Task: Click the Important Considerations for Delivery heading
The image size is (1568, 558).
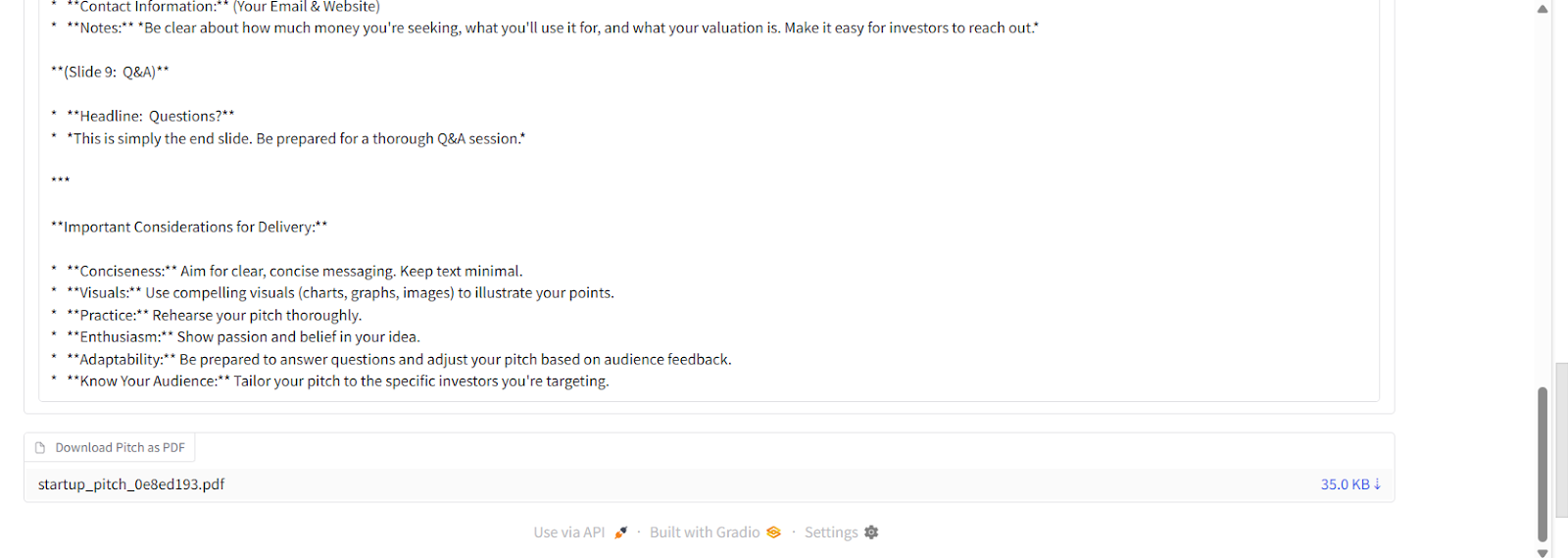Action: [x=189, y=227]
